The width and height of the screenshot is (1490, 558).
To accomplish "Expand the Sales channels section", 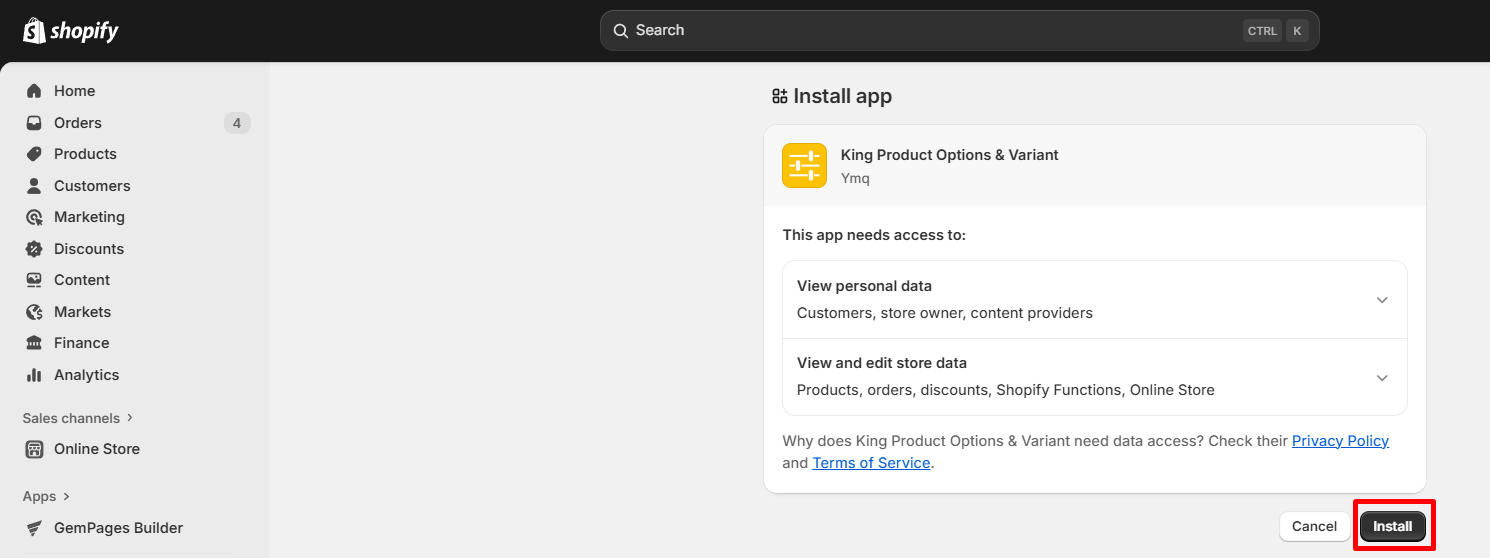I will tap(129, 418).
